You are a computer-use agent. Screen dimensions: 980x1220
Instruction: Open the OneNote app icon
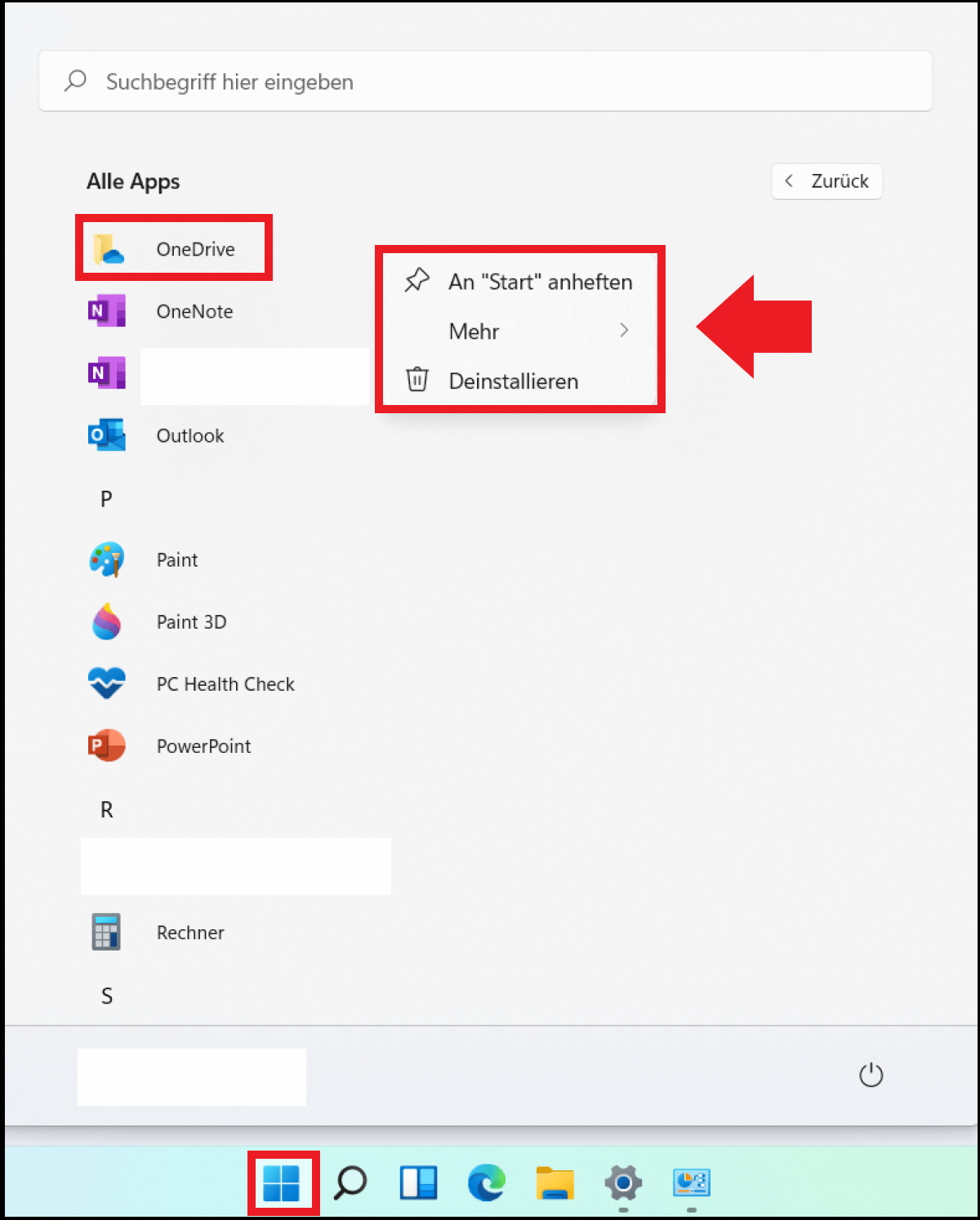pyautogui.click(x=107, y=311)
